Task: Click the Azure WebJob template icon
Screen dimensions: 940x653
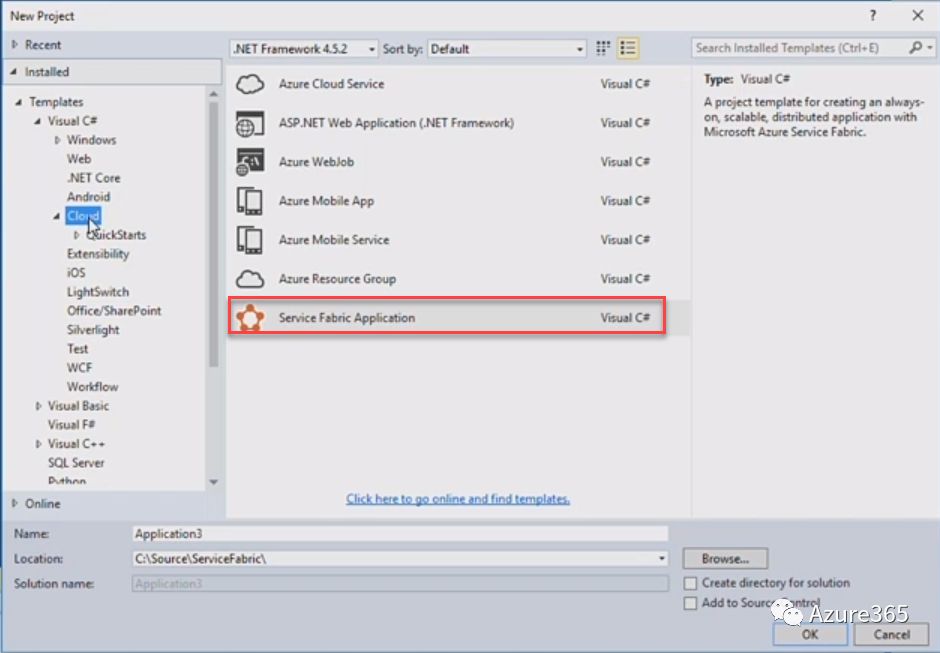Action: click(249, 162)
